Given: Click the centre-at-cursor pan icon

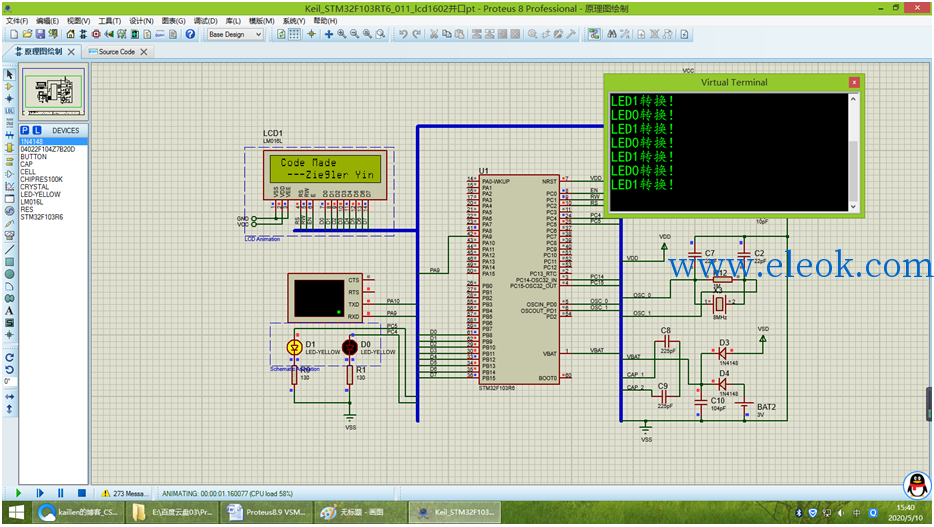Looking at the screenshot, I should point(328,34).
